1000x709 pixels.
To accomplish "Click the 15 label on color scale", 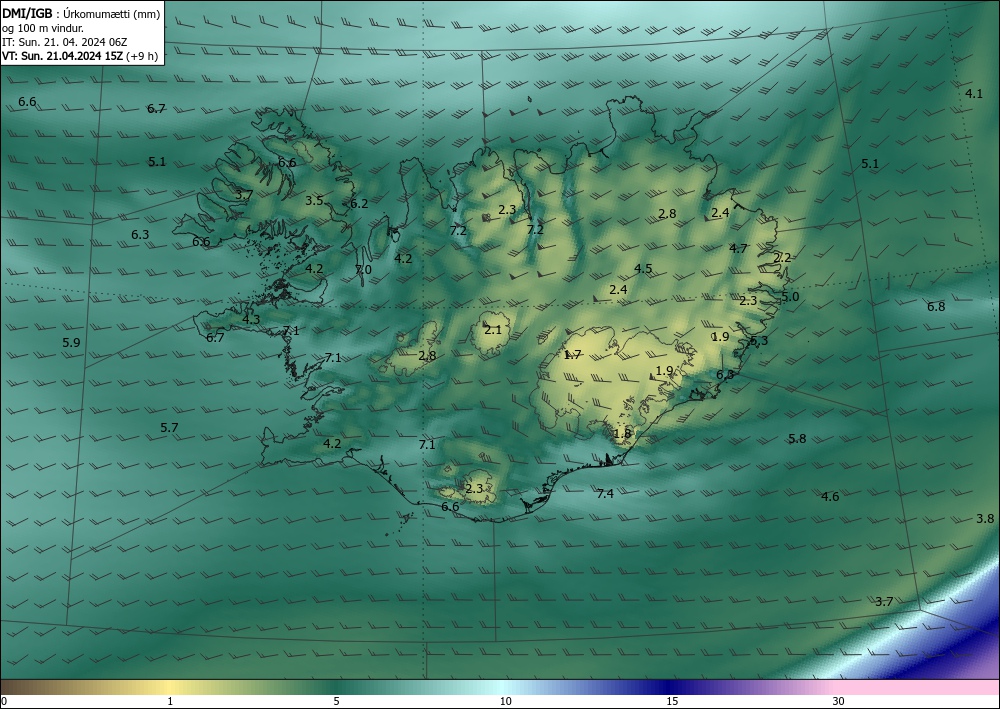I will [x=672, y=701].
